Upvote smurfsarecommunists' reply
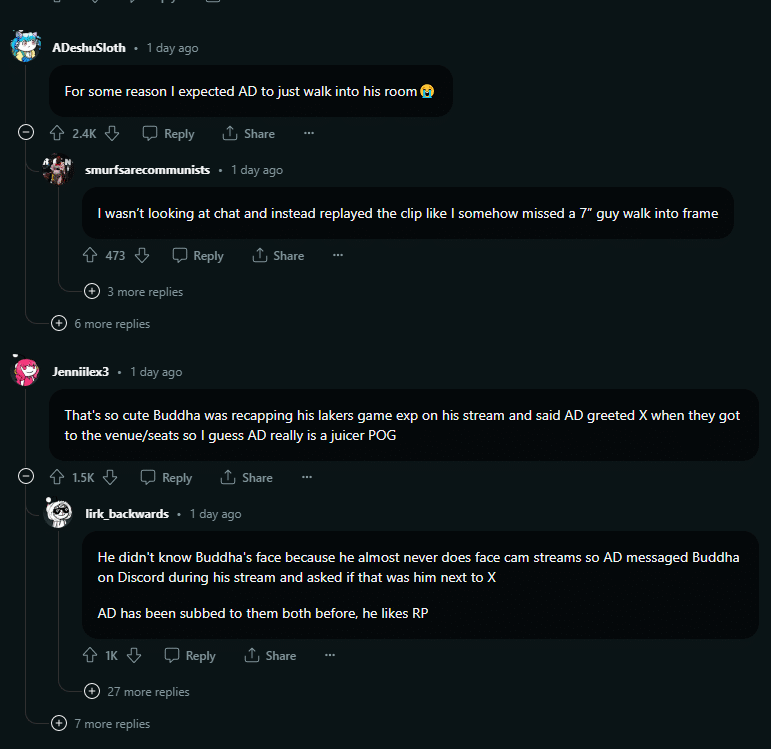The image size is (771, 749). click(x=90, y=255)
